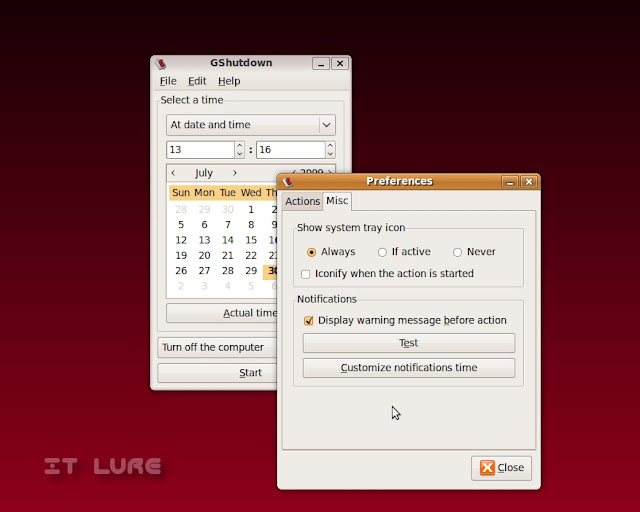Select July 27 in the calendar
Screen dimensions: 640x512
coord(204,271)
